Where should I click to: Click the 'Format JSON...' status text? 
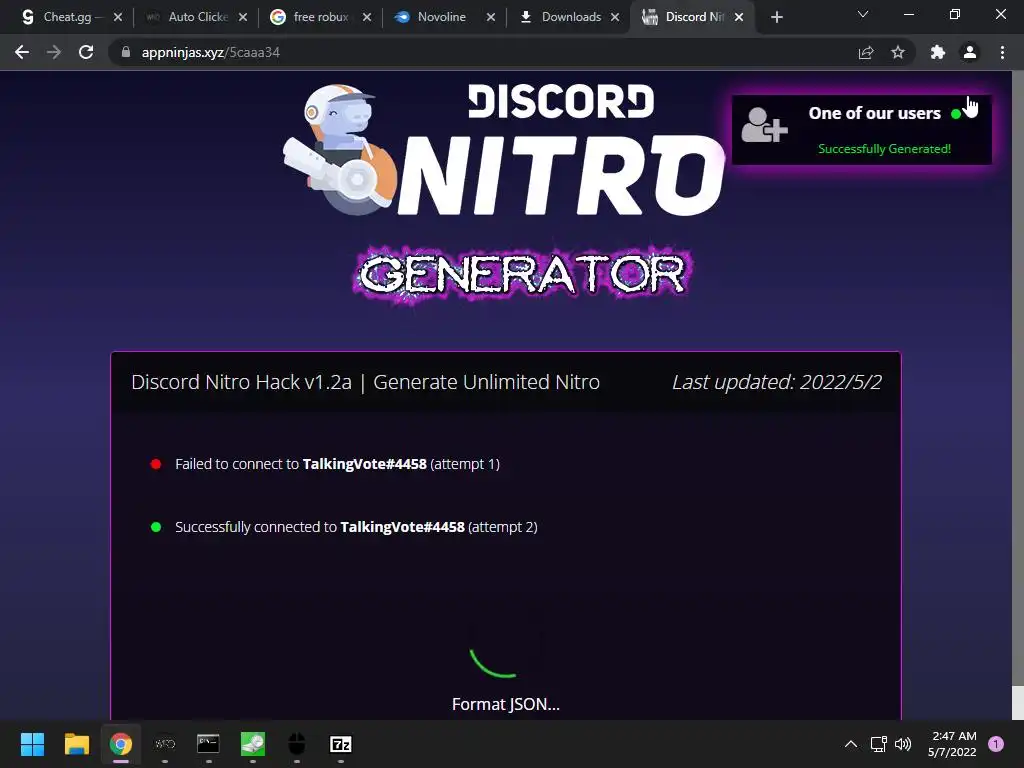(505, 705)
